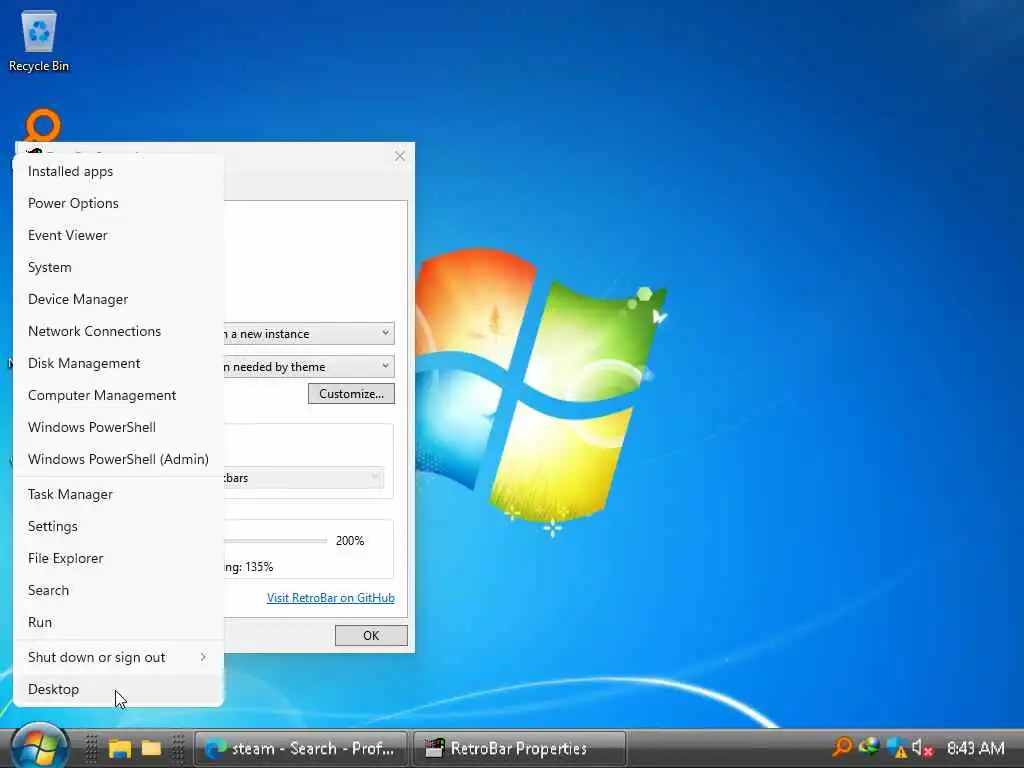Click the taskbar clock showing 8:43 AM
1024x768 pixels.
[x=976, y=748]
